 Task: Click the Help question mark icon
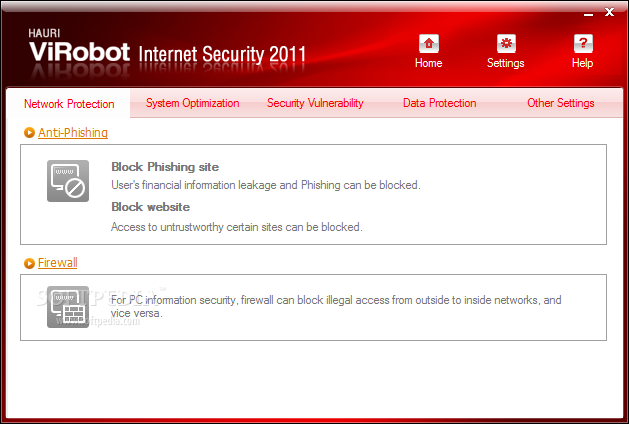point(583,43)
